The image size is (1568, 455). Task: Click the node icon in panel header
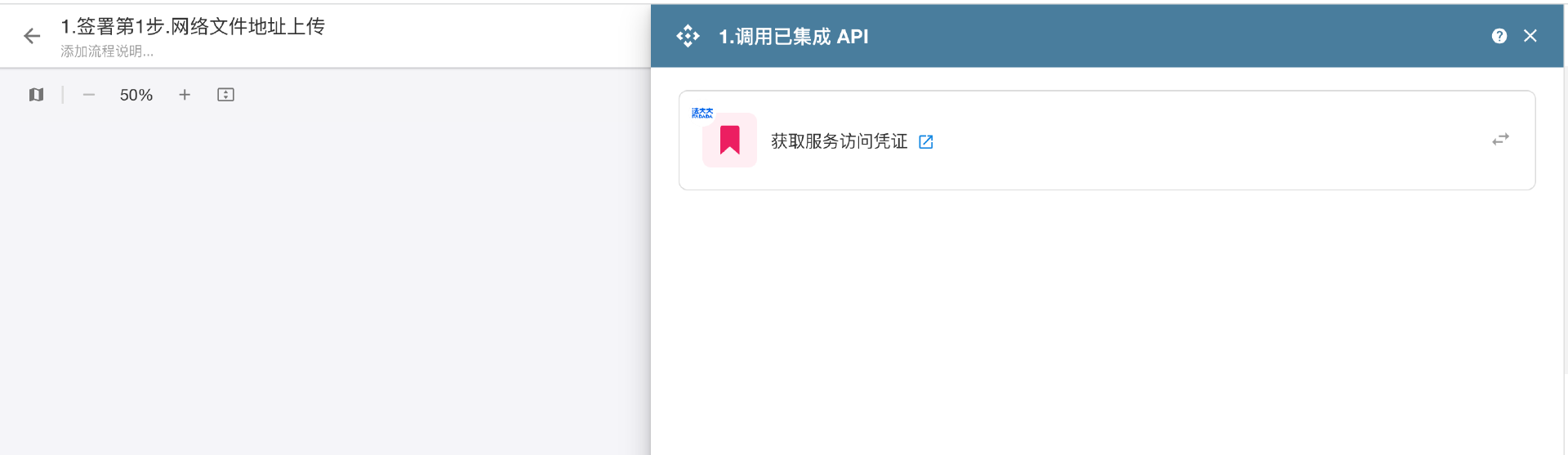coord(688,36)
